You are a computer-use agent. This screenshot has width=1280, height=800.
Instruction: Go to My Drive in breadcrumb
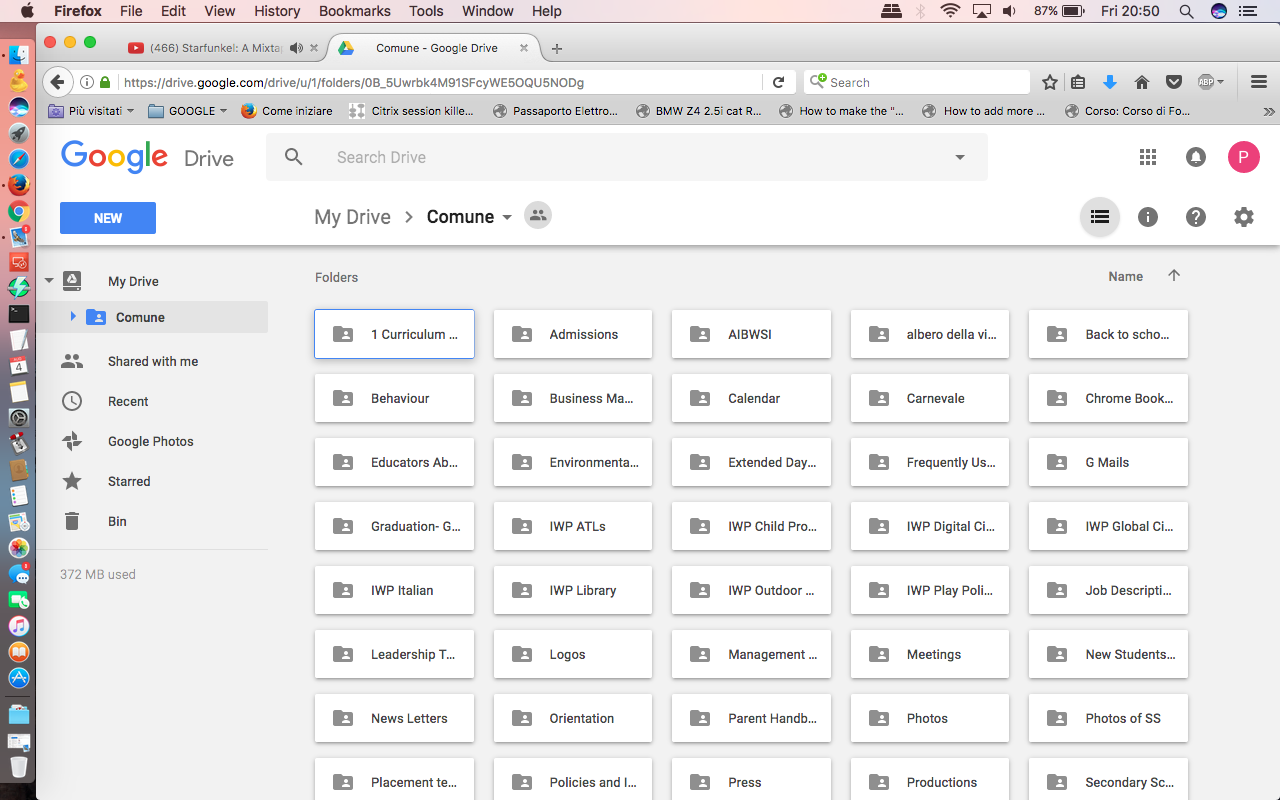pyautogui.click(x=352, y=217)
